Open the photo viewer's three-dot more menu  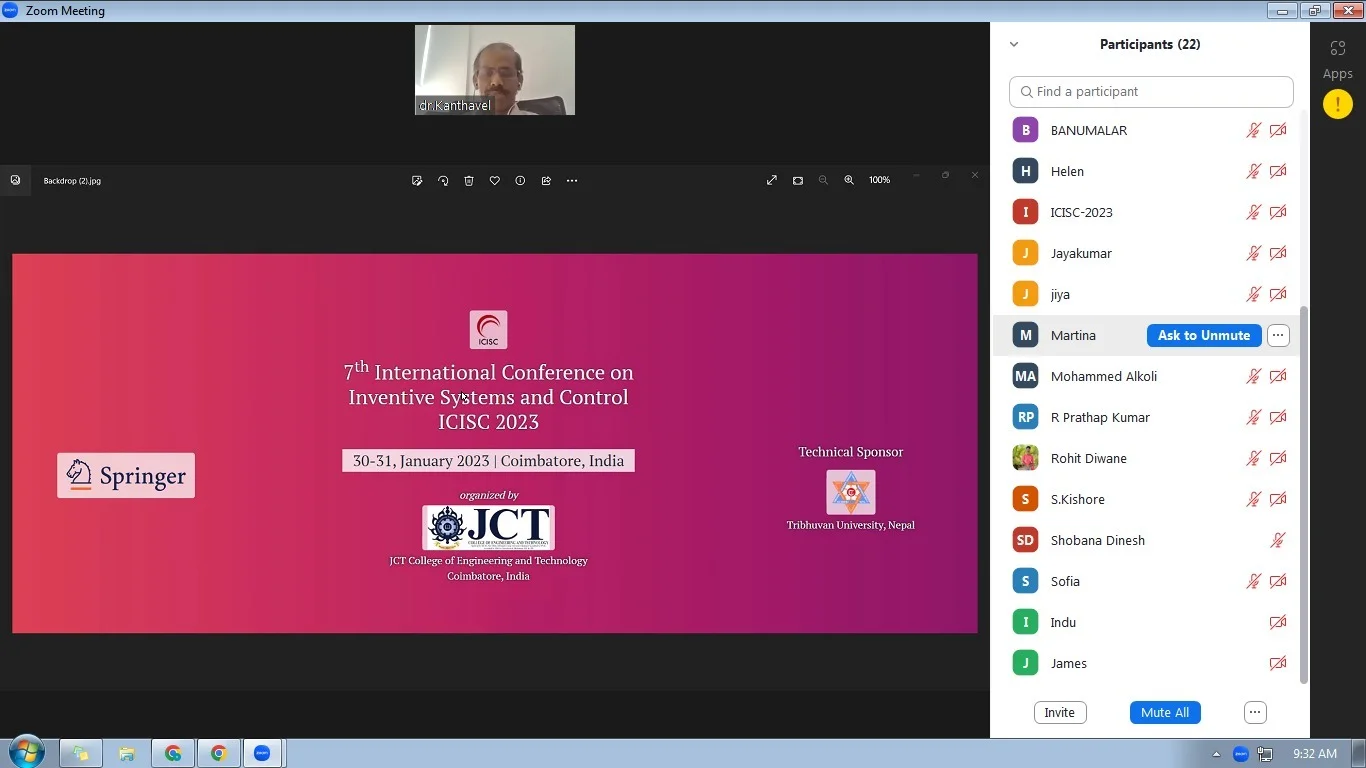tap(572, 181)
